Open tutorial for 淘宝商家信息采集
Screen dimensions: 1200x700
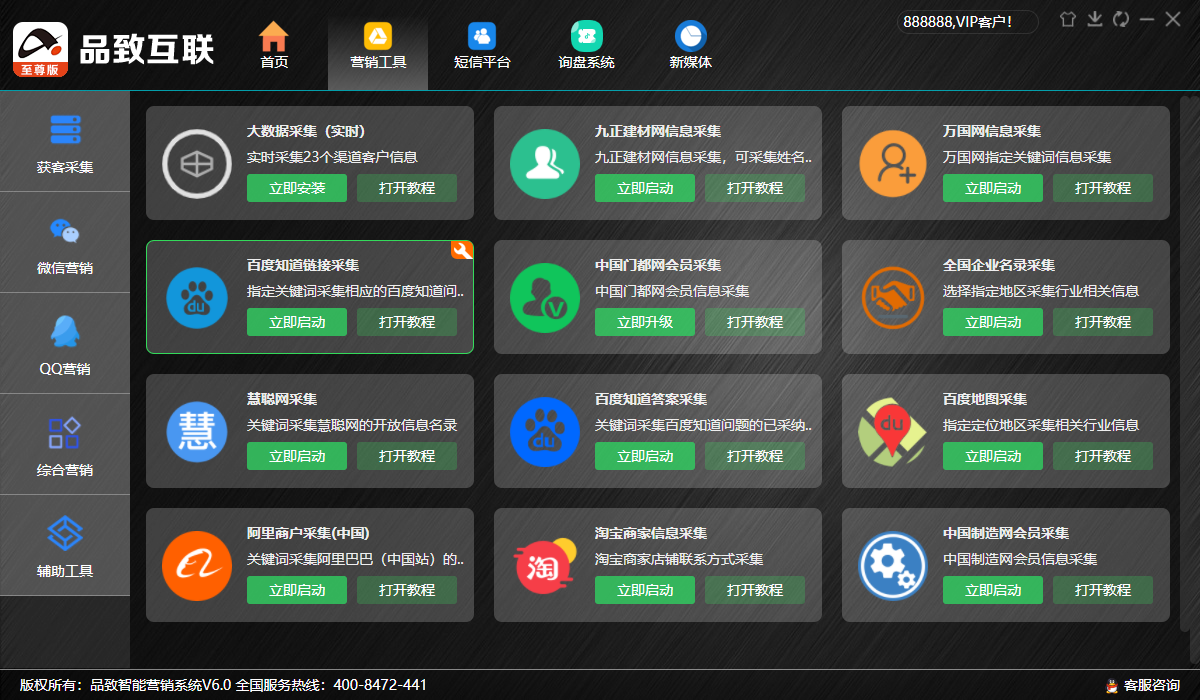pyautogui.click(x=755, y=590)
